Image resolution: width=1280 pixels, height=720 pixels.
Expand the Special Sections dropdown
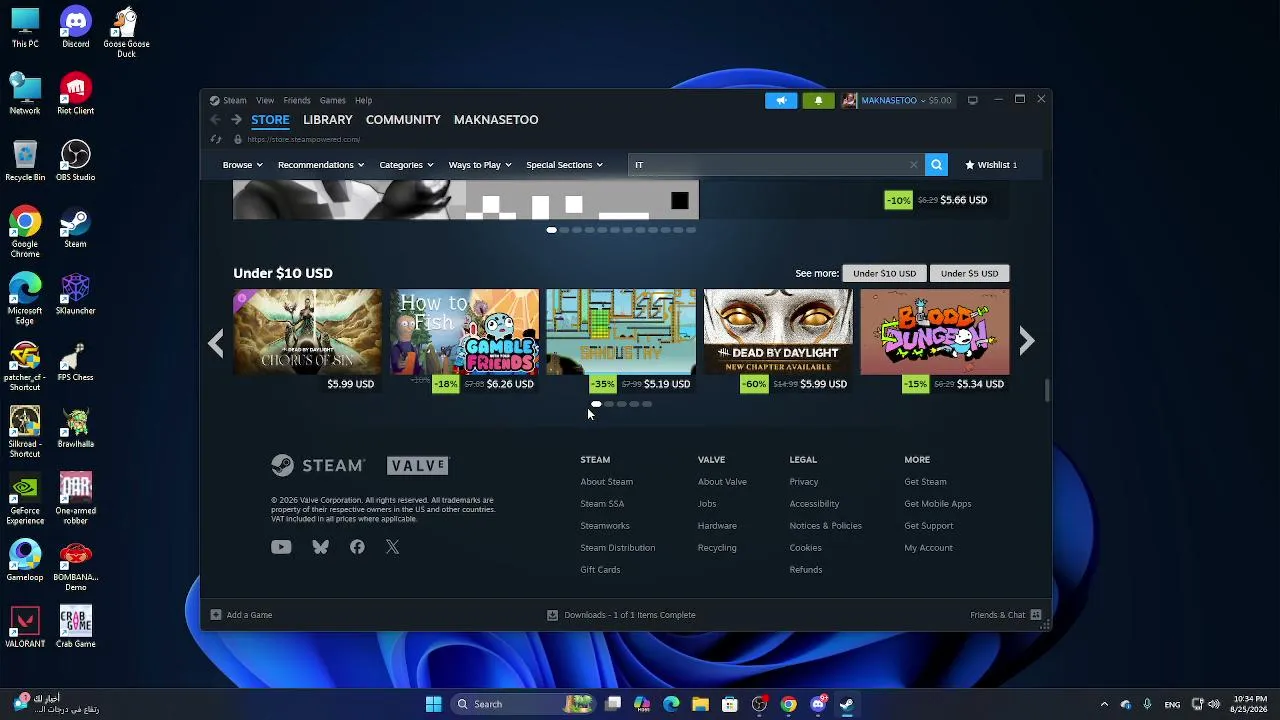(x=564, y=165)
